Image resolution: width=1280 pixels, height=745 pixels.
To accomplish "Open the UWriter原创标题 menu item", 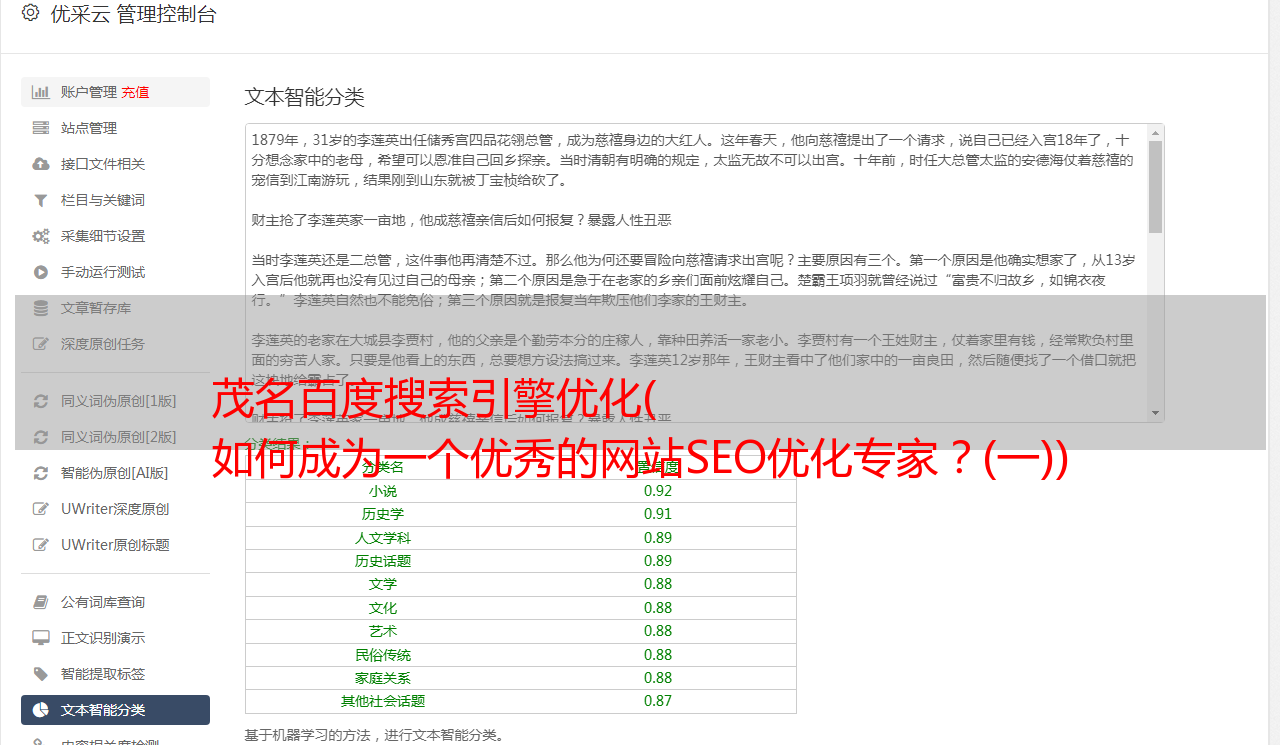I will pyautogui.click(x=115, y=545).
